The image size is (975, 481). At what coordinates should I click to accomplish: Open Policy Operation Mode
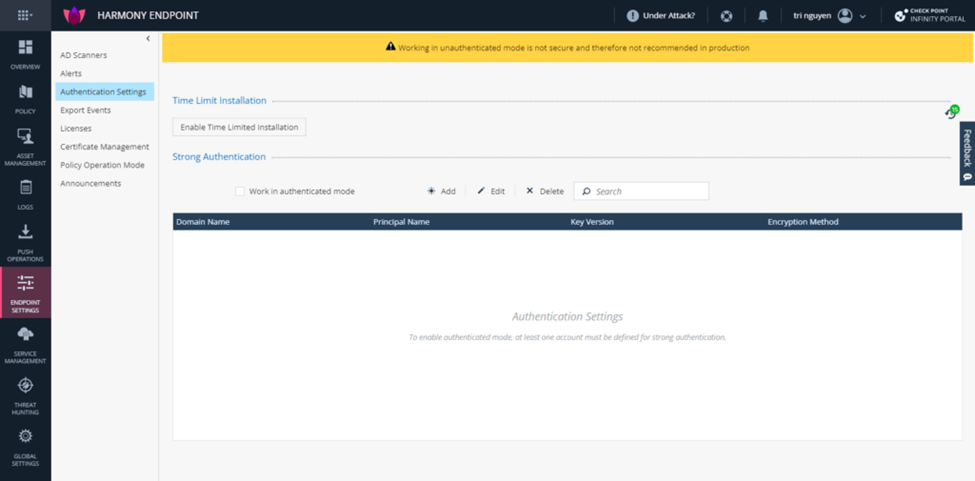(x=102, y=165)
